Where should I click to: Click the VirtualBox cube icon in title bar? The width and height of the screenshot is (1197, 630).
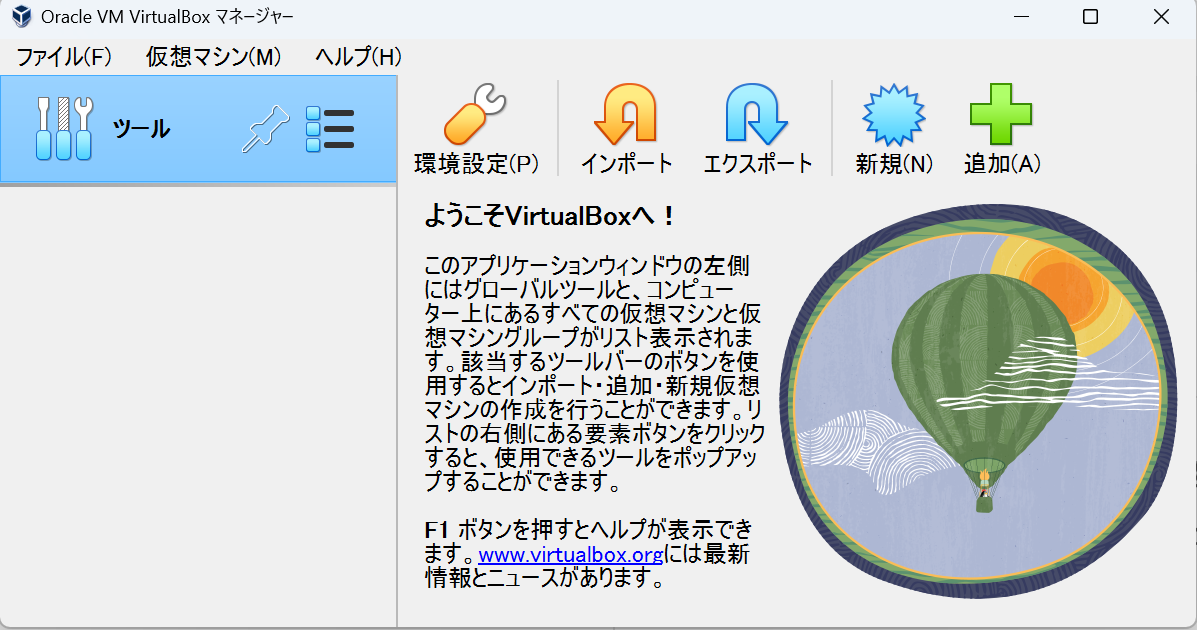(21, 16)
